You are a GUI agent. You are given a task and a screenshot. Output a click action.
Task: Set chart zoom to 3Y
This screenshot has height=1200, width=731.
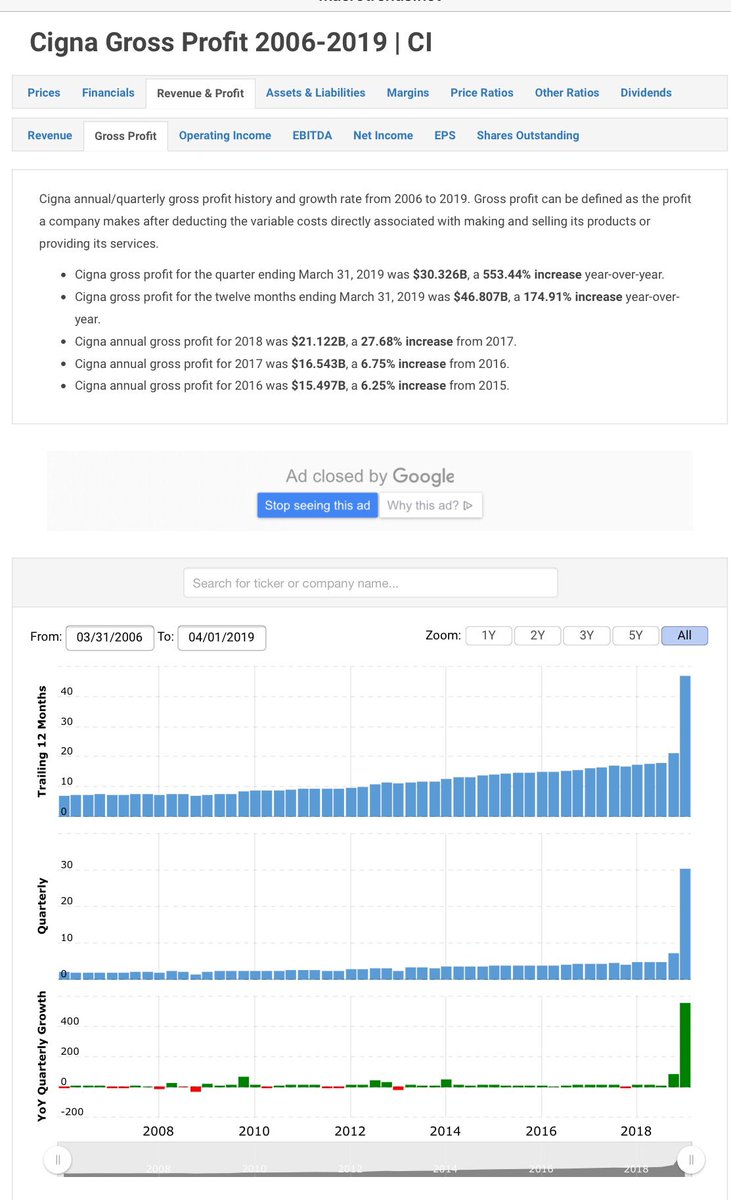587,636
